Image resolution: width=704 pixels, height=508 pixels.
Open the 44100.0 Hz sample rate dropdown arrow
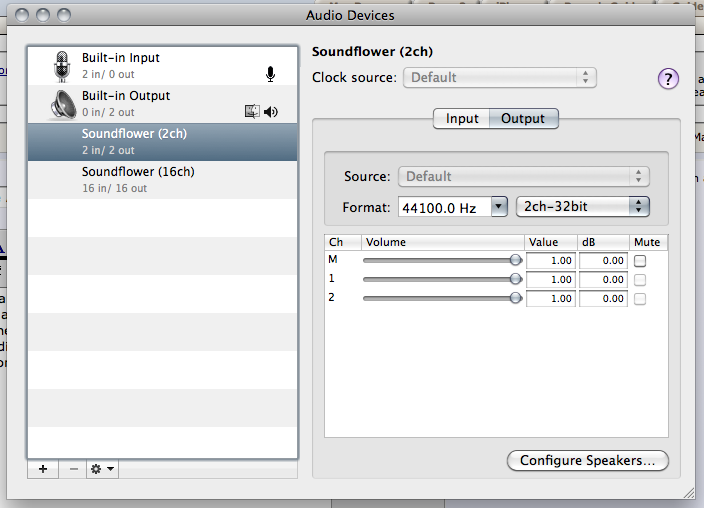pyautogui.click(x=499, y=207)
